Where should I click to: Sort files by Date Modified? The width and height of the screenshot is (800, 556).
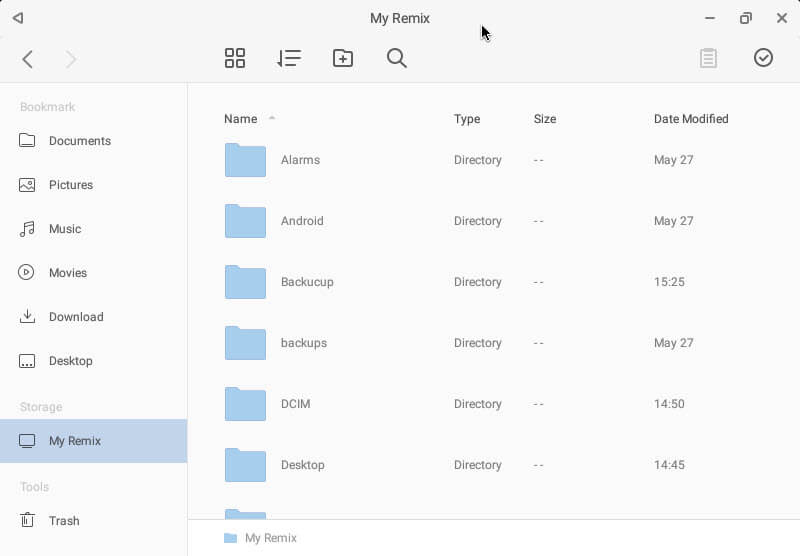[691, 119]
